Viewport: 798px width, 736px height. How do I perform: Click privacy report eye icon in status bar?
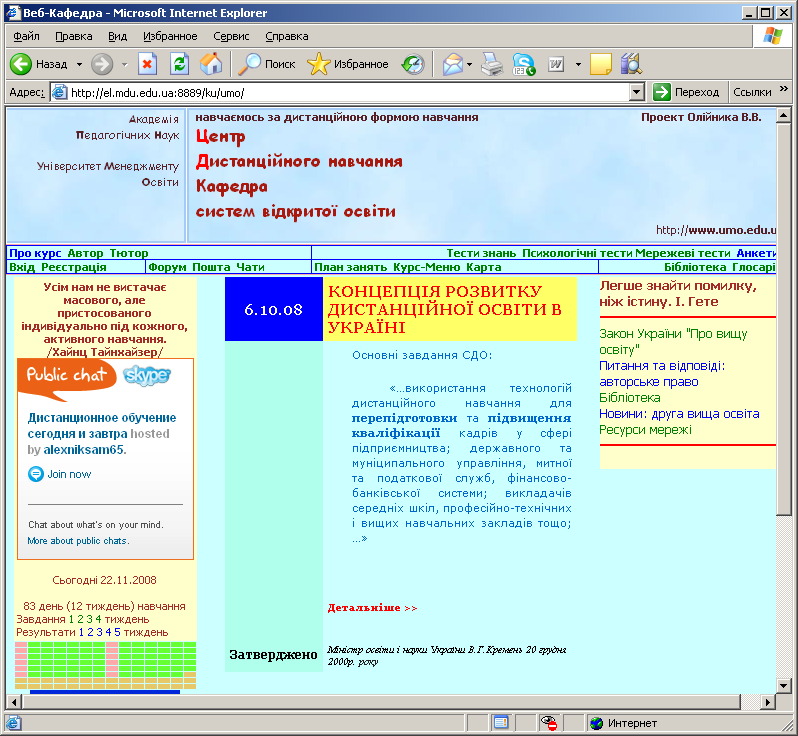click(548, 722)
